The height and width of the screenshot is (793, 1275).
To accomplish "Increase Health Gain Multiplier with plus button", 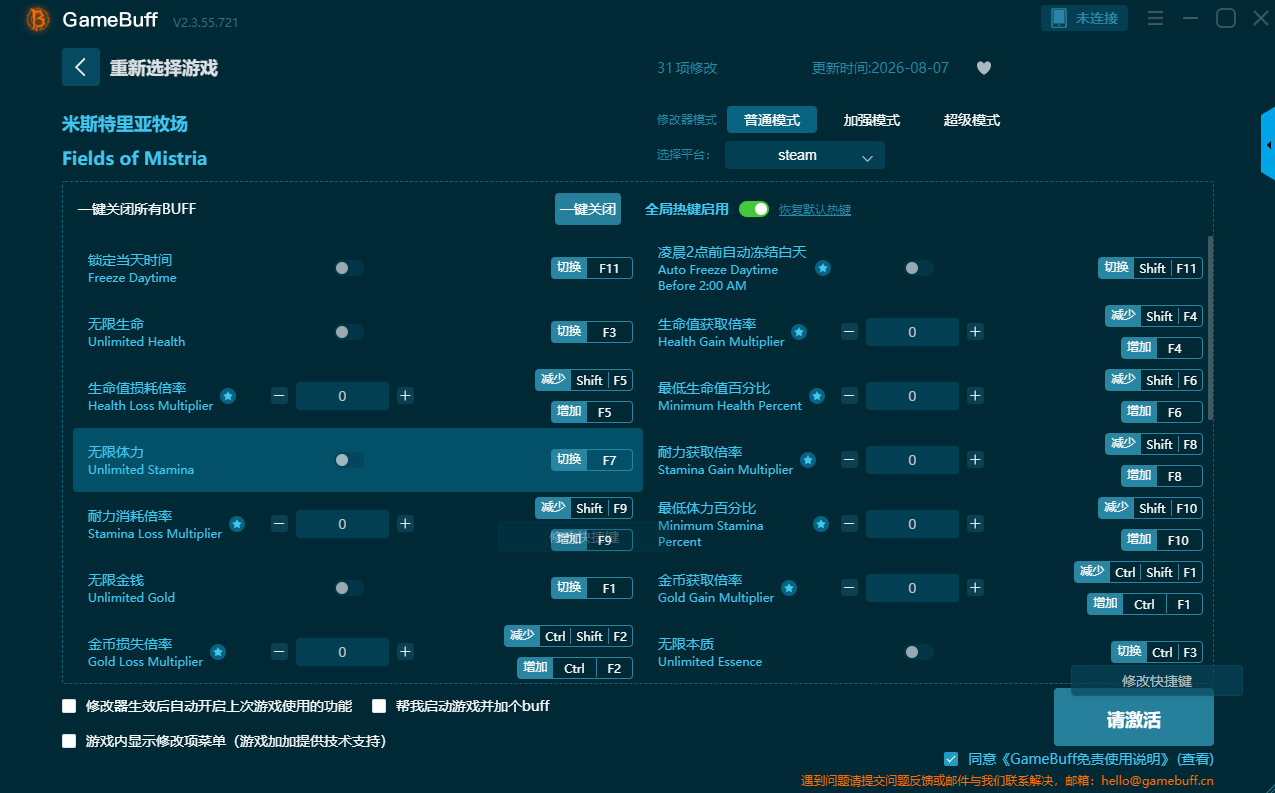I will [x=975, y=332].
